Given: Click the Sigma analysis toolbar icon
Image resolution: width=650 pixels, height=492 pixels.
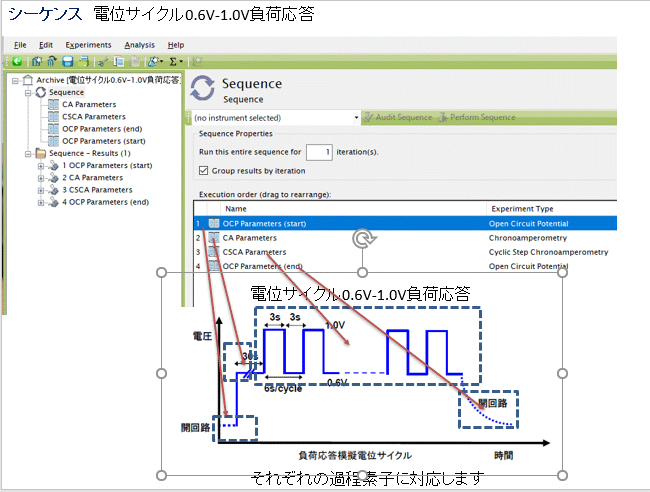Looking at the screenshot, I should 173,62.
